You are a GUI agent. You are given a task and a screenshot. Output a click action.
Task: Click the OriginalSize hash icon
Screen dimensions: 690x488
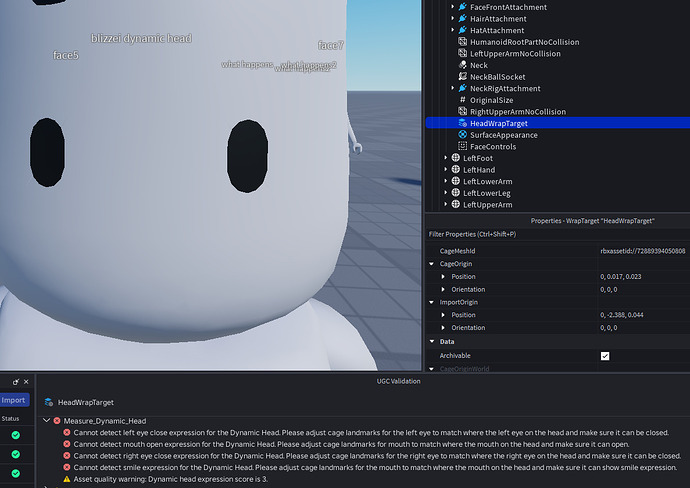point(462,100)
